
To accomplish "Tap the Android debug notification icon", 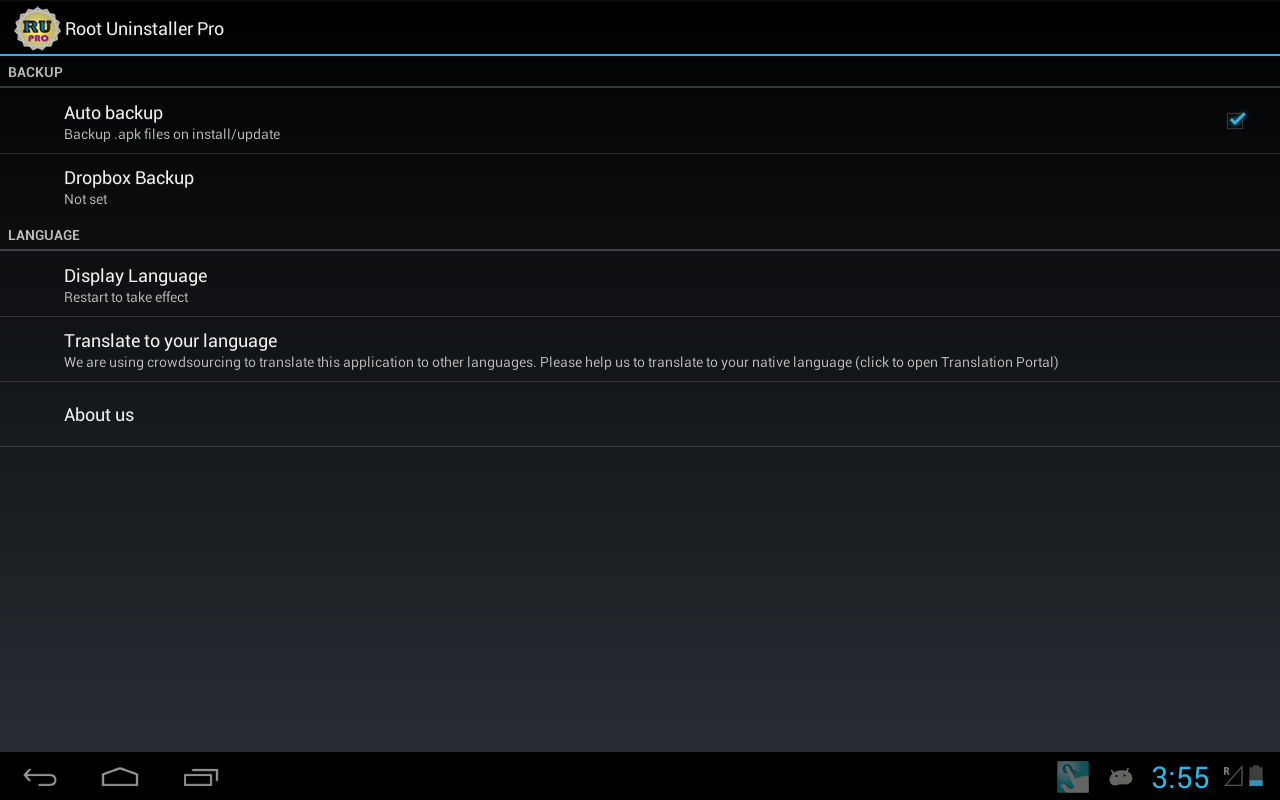I will 1121,777.
